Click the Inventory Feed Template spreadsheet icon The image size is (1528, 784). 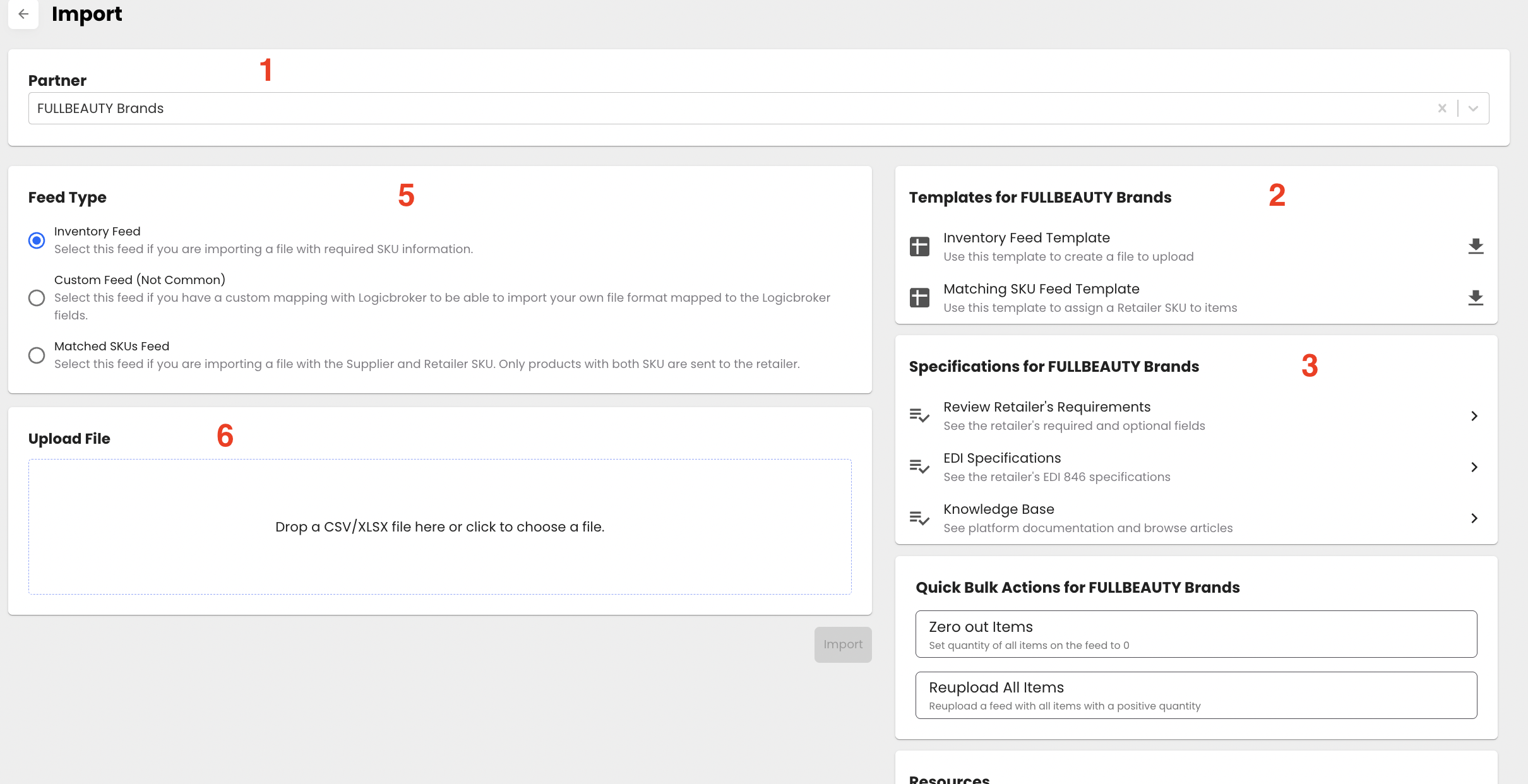(919, 246)
